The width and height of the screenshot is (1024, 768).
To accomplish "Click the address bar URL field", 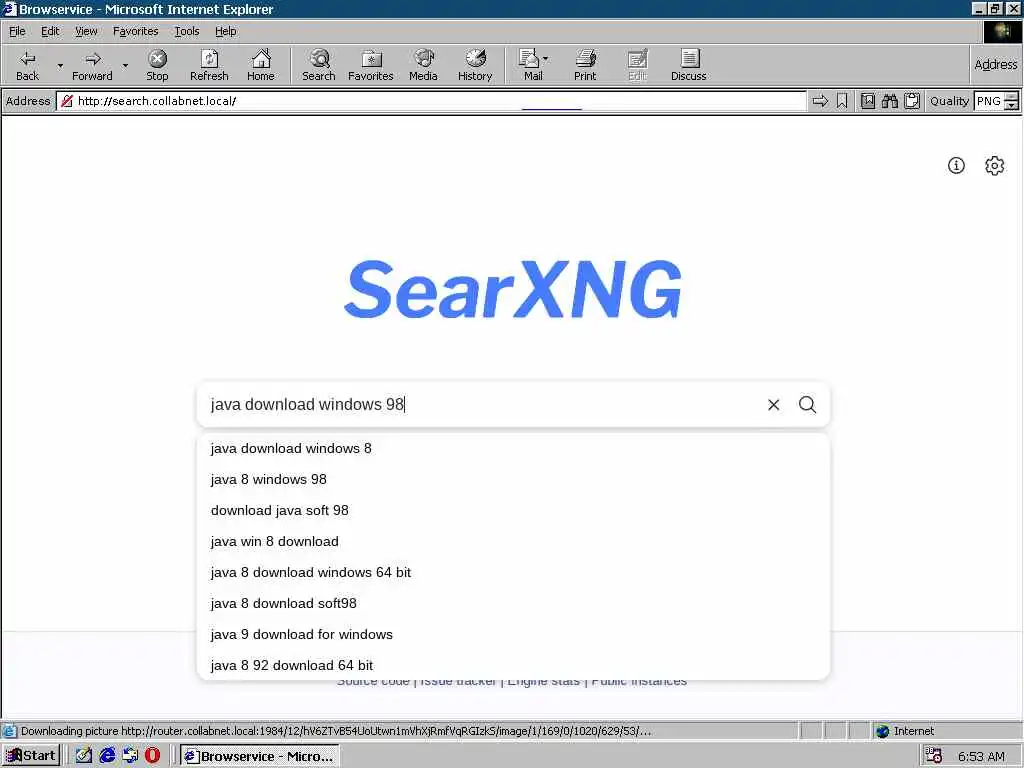I will coord(431,101).
